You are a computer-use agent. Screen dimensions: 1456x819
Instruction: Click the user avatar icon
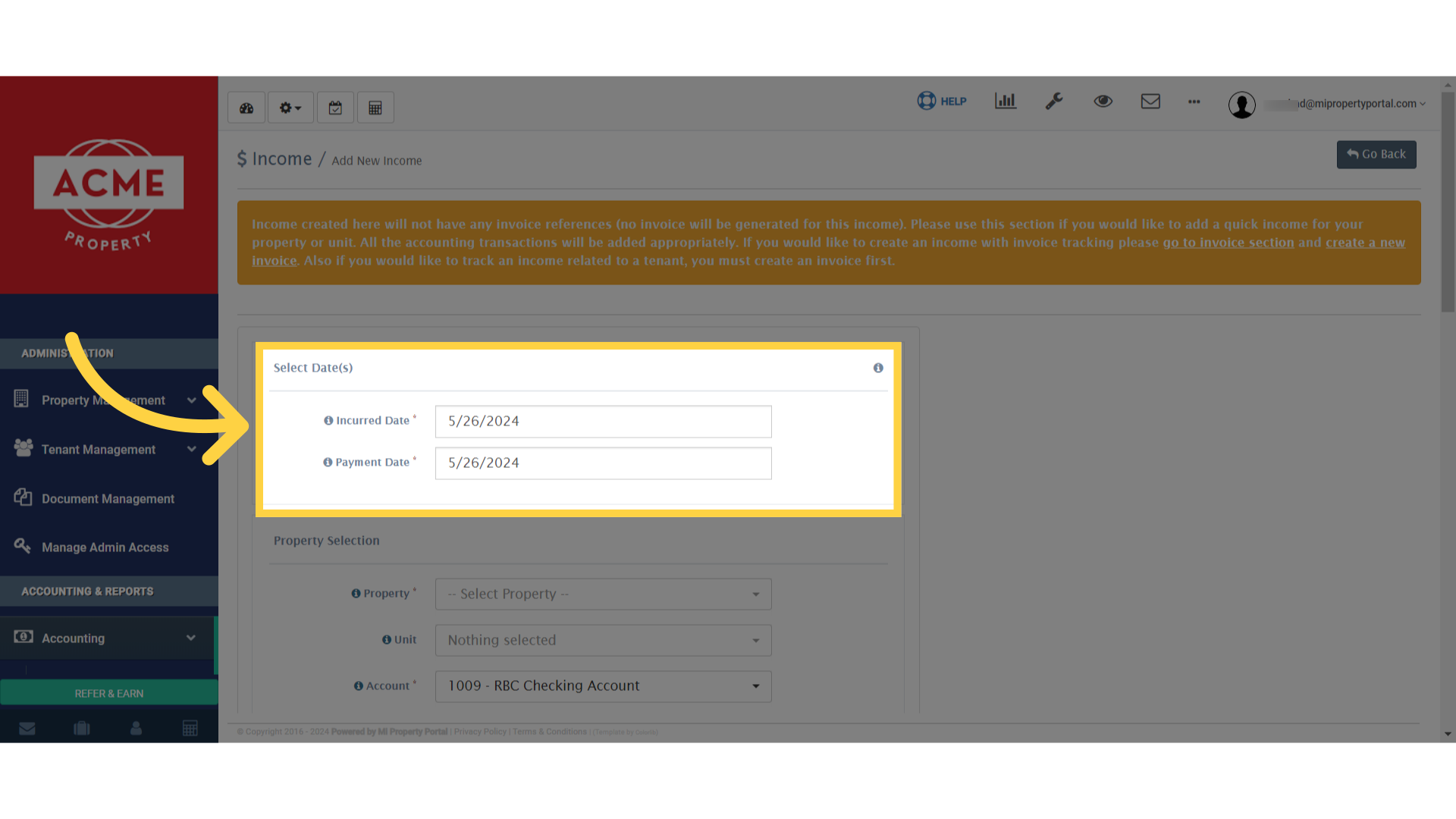[1242, 105]
